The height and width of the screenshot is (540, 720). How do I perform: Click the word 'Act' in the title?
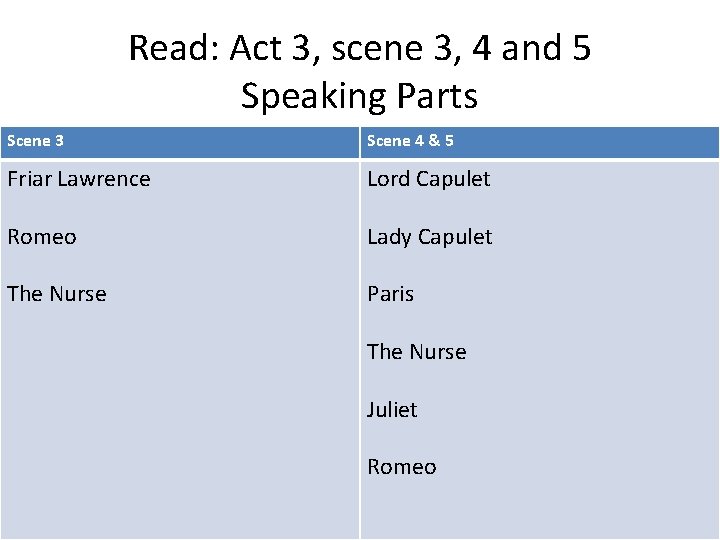point(255,48)
